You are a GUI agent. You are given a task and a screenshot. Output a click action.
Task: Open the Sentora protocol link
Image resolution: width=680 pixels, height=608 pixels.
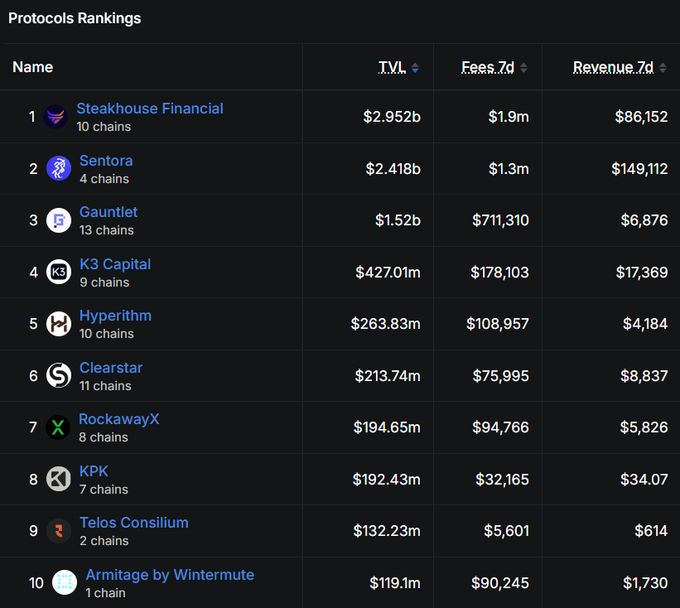[x=106, y=160]
